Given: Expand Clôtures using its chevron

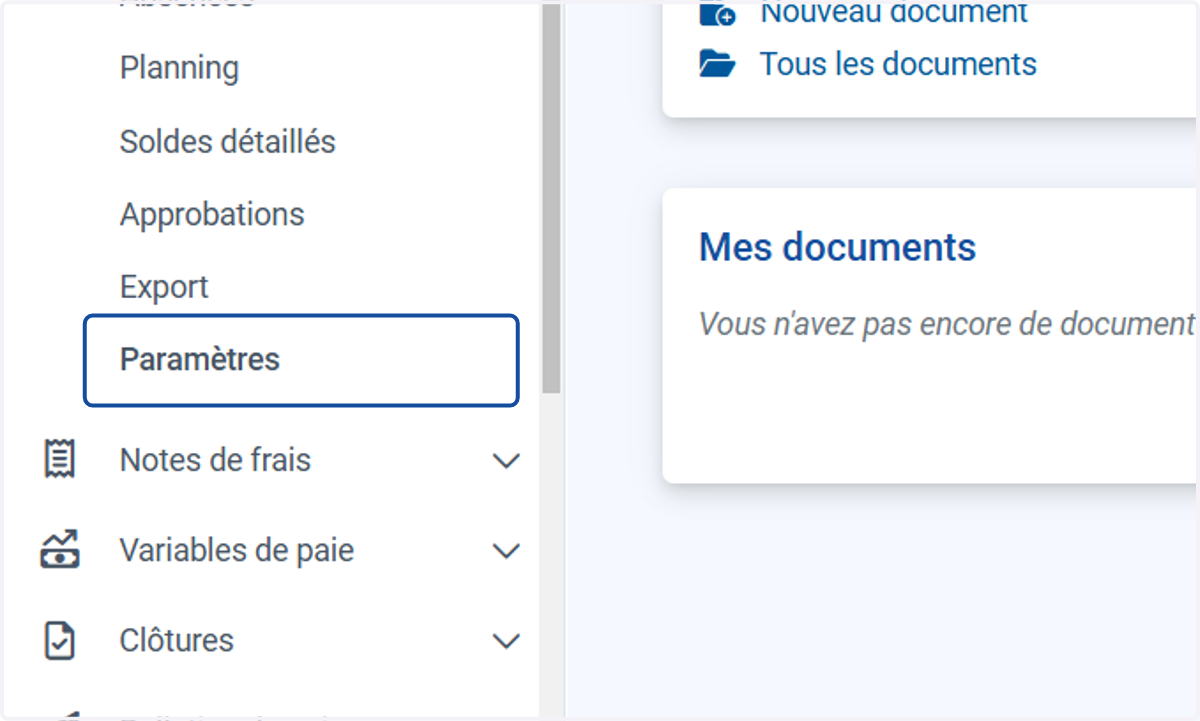Looking at the screenshot, I should pyautogui.click(x=507, y=641).
